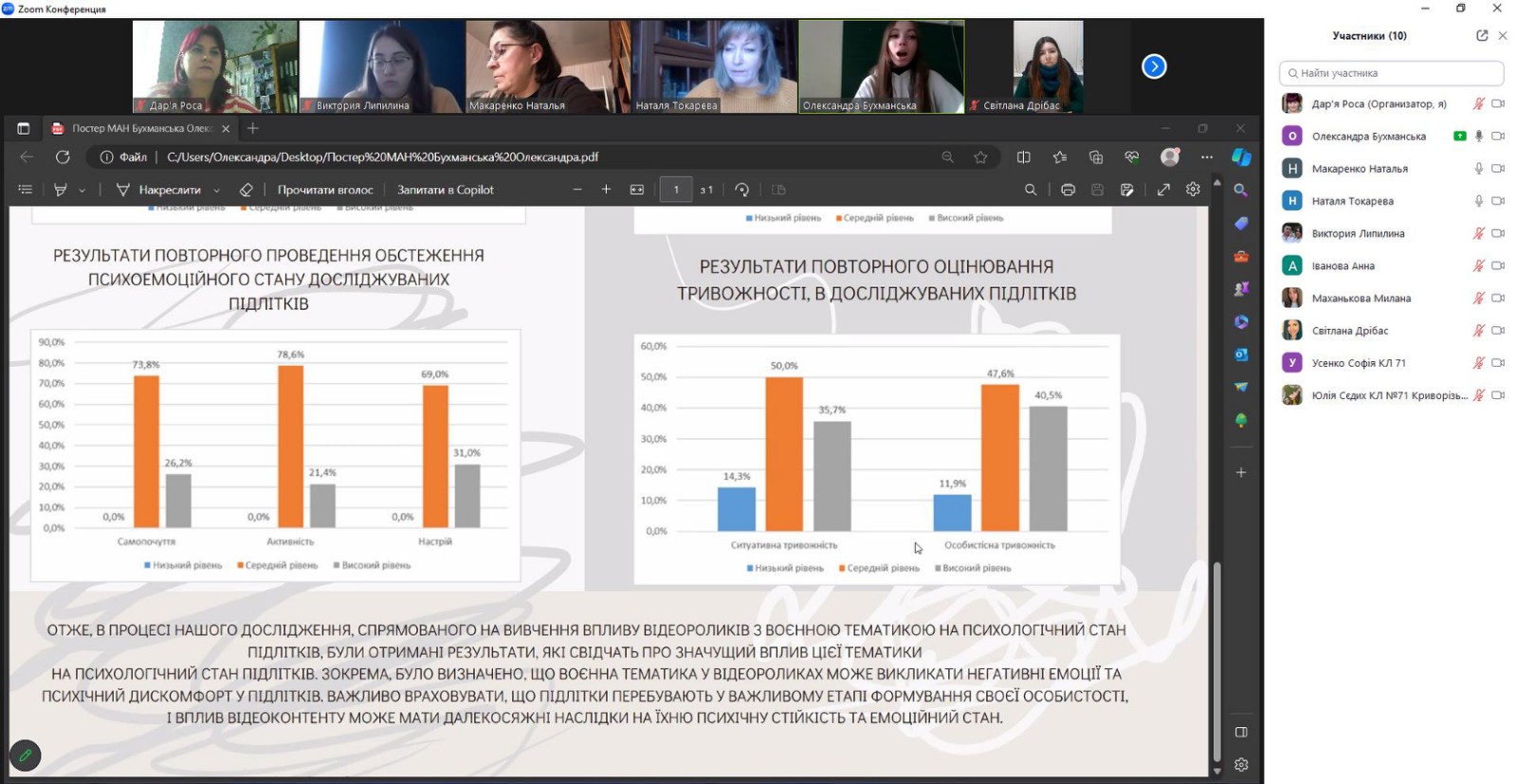
Task: Toggle Маханькова Милана camera icon
Action: [1498, 298]
